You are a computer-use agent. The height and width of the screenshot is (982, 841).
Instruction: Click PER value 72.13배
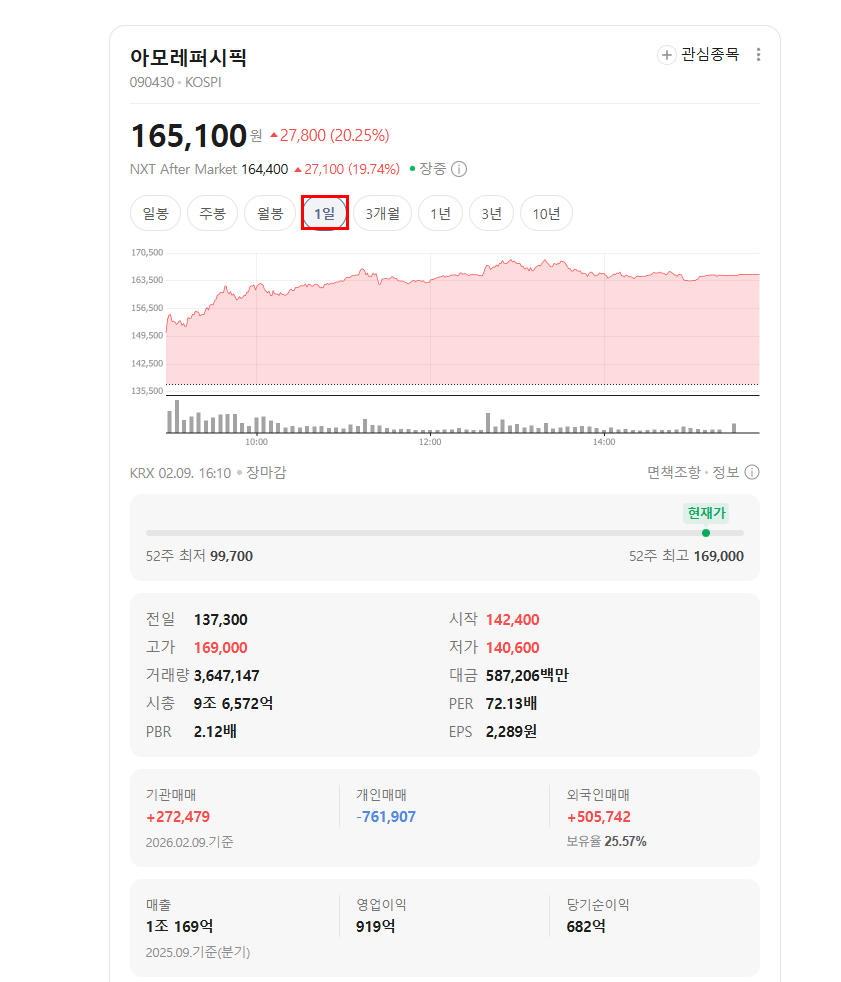(511, 703)
